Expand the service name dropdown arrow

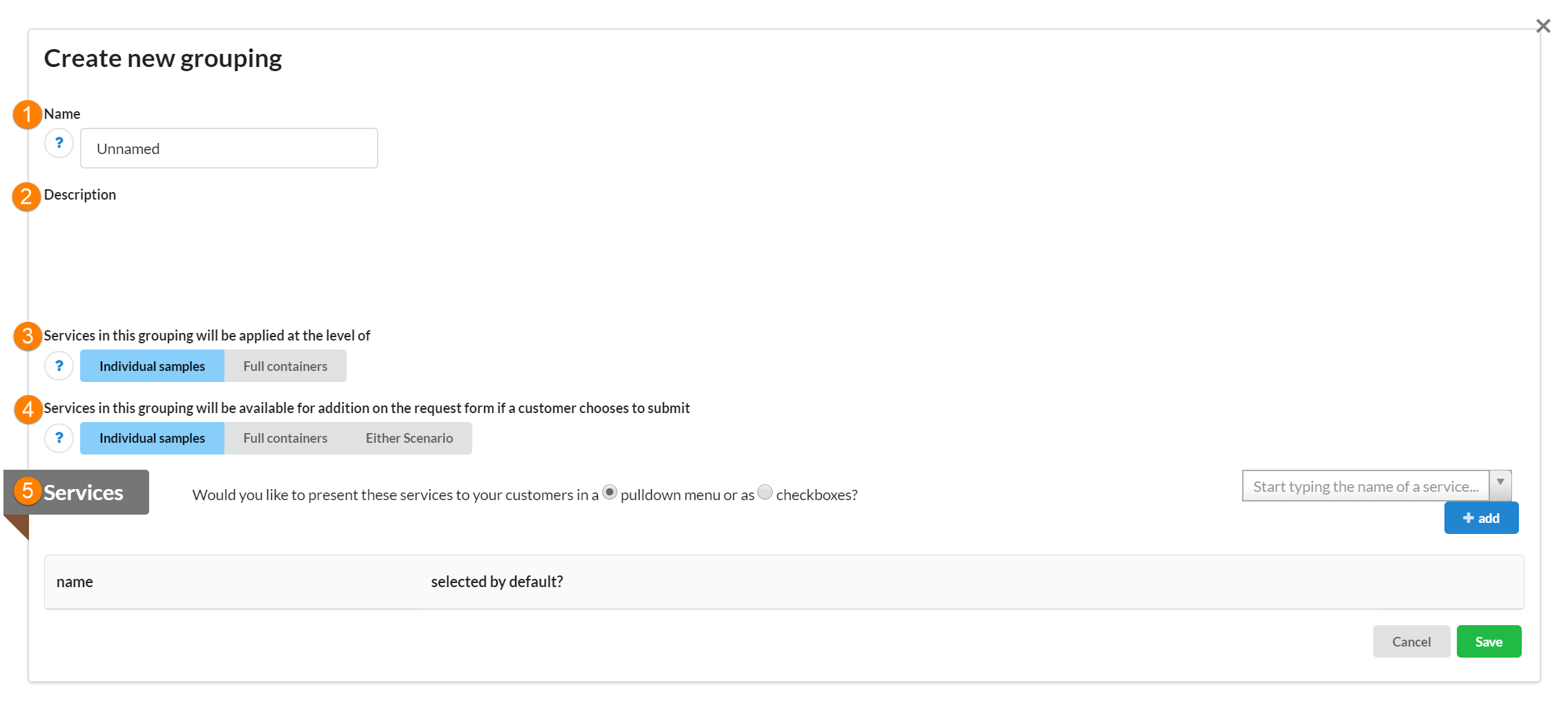click(x=1500, y=484)
